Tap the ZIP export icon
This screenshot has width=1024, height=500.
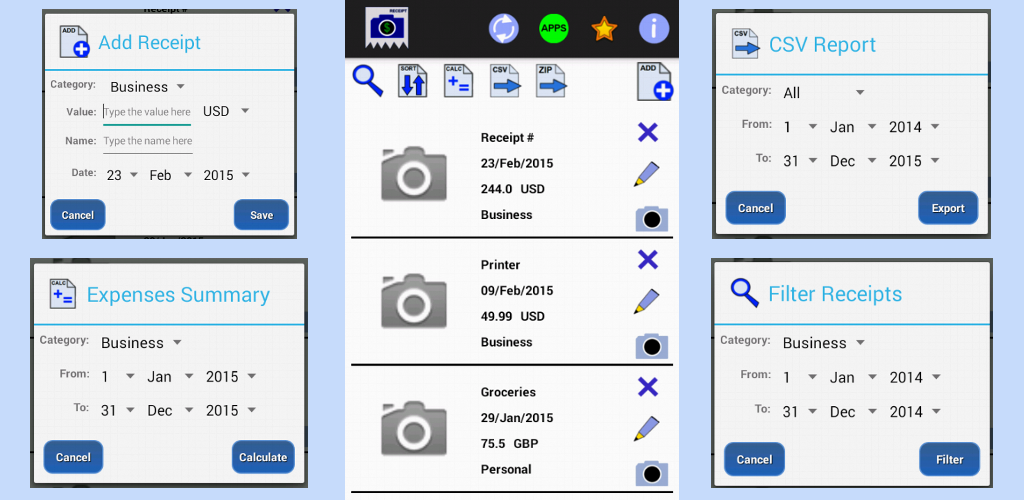pyautogui.click(x=551, y=81)
